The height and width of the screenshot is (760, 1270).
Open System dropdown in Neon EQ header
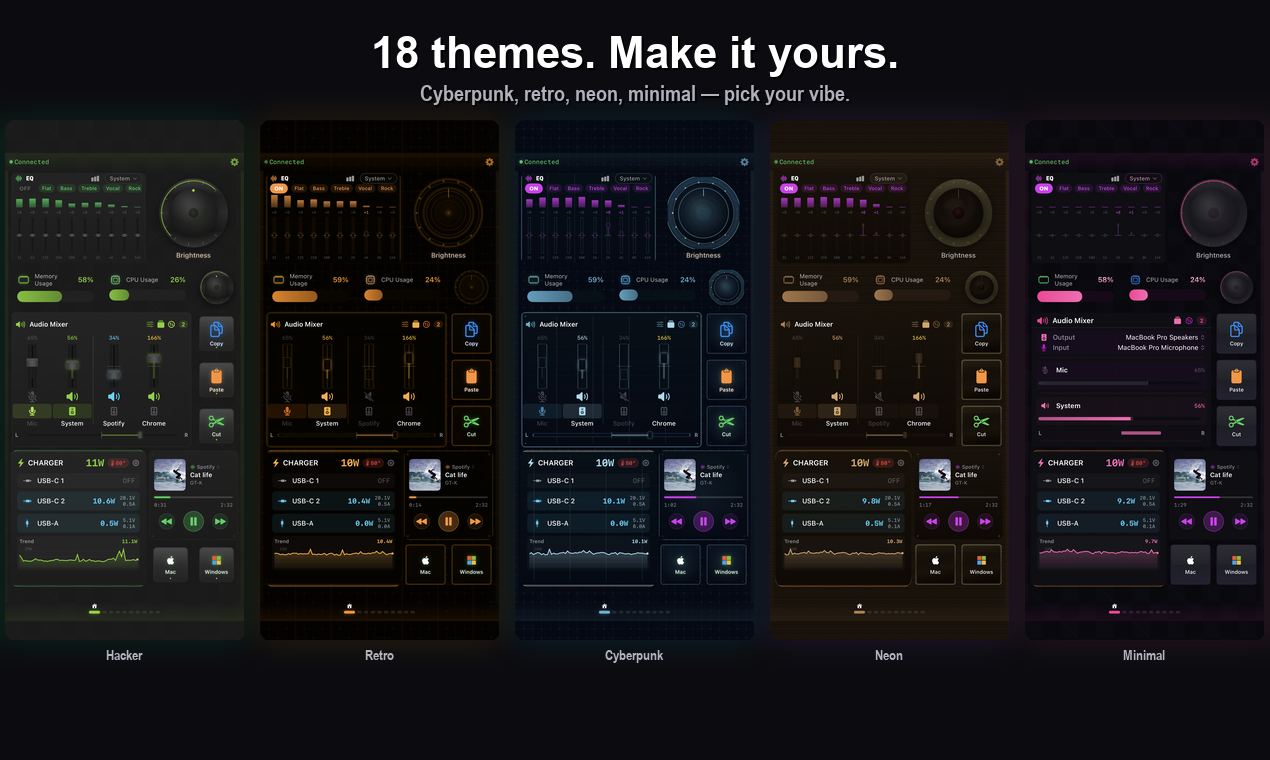coord(888,179)
